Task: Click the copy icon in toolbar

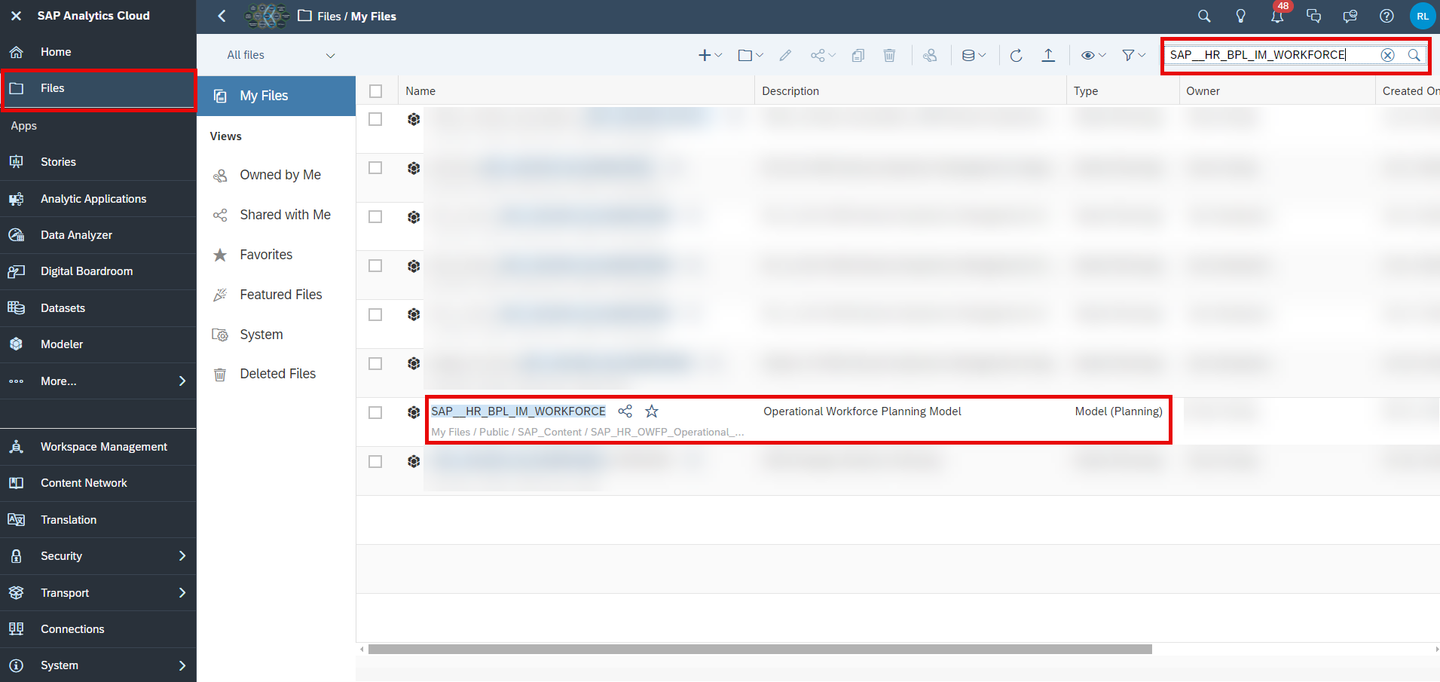Action: click(x=858, y=56)
